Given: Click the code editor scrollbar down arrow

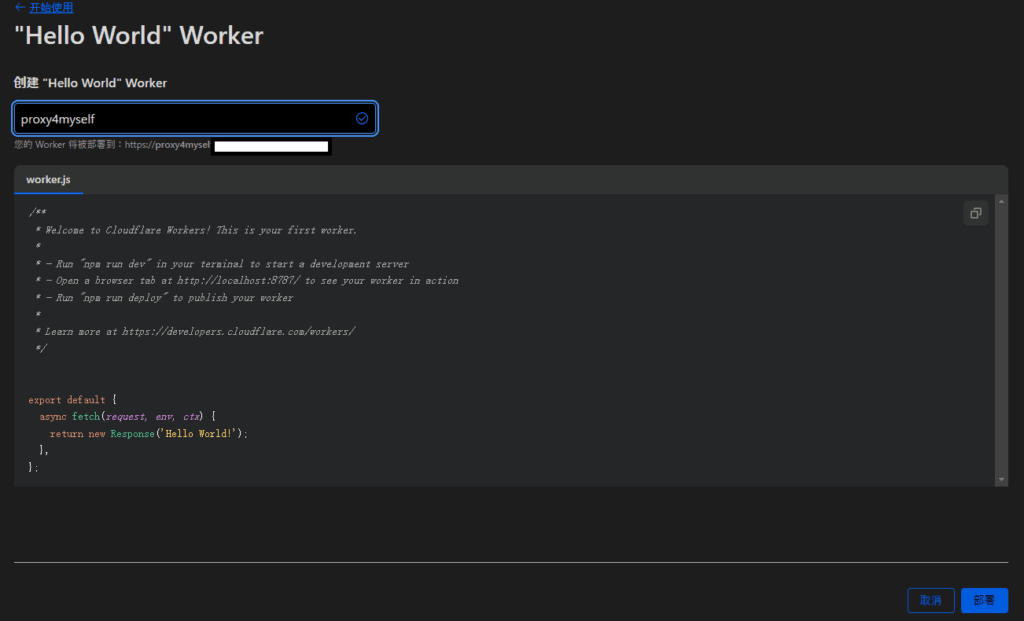Looking at the screenshot, I should pos(1002,480).
